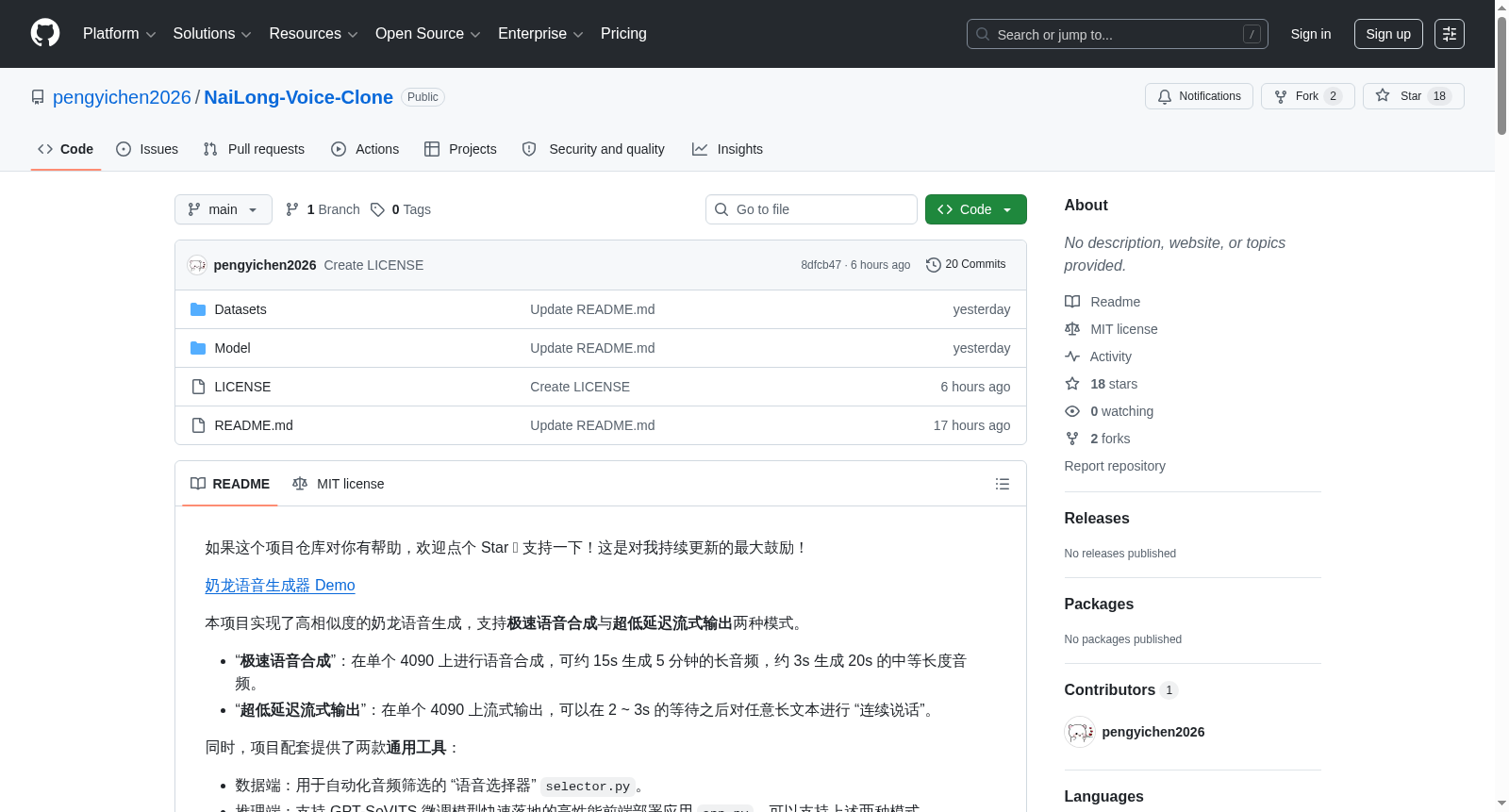This screenshot has height=812, width=1509.
Task: Click the stars icon in About
Action: tap(1072, 384)
